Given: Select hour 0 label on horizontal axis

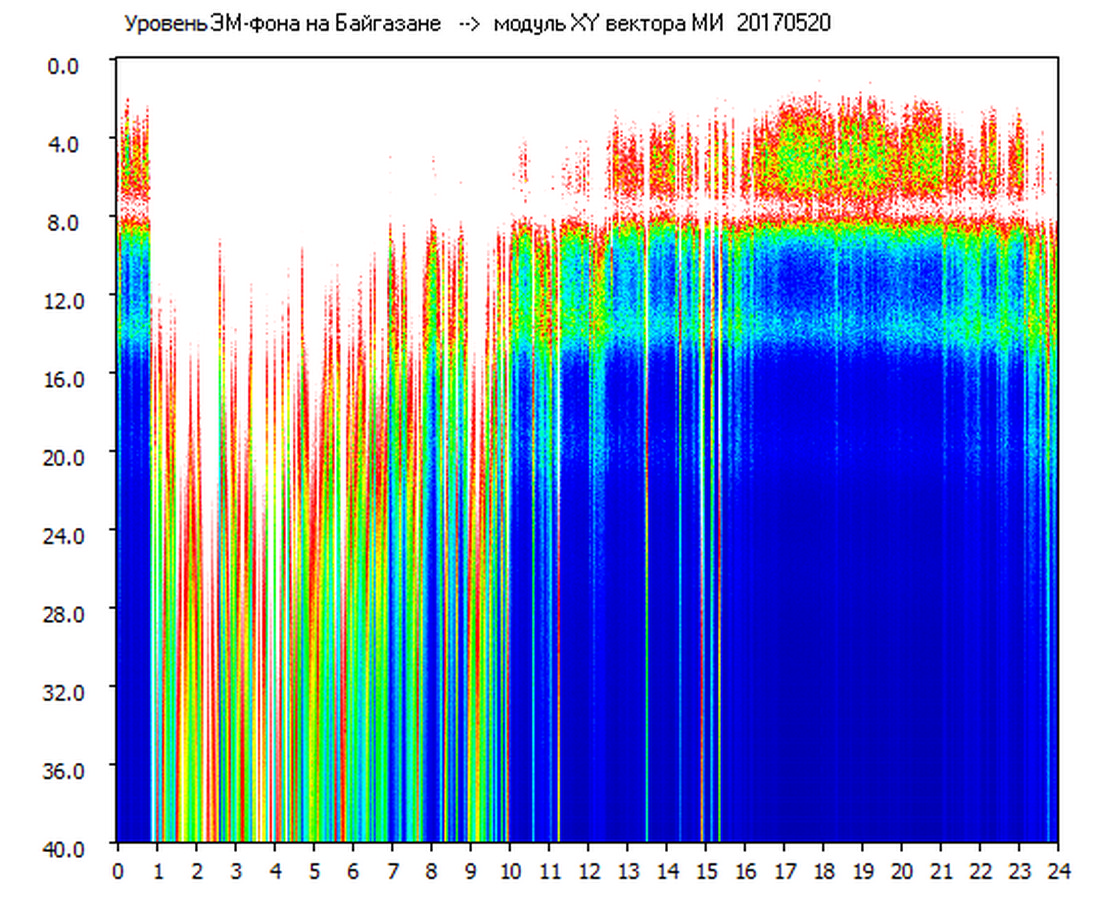Looking at the screenshot, I should pos(118,870).
